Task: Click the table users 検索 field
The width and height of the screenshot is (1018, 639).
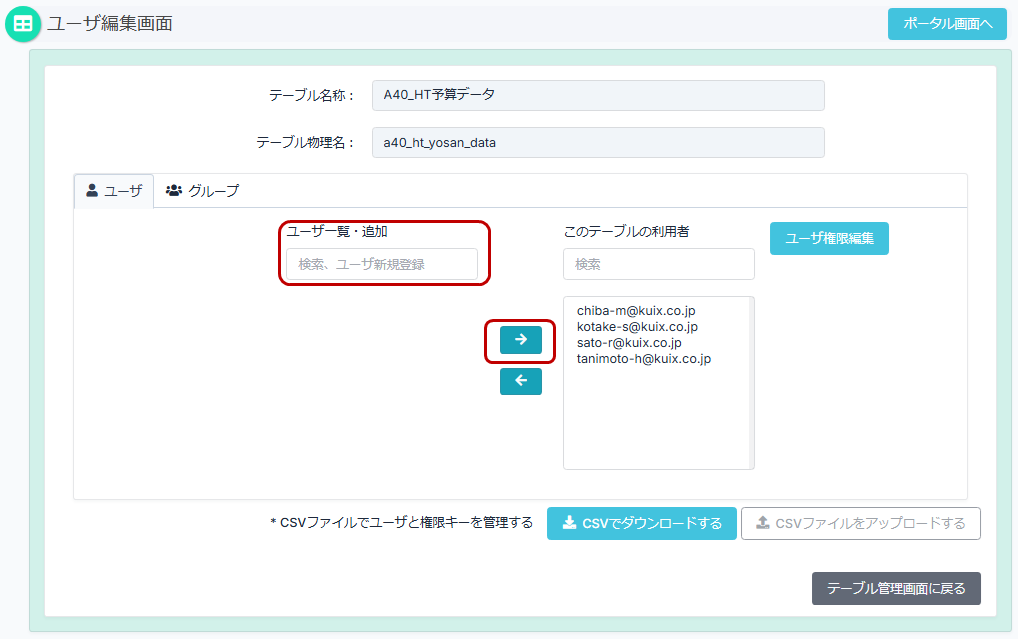Action: pos(658,264)
